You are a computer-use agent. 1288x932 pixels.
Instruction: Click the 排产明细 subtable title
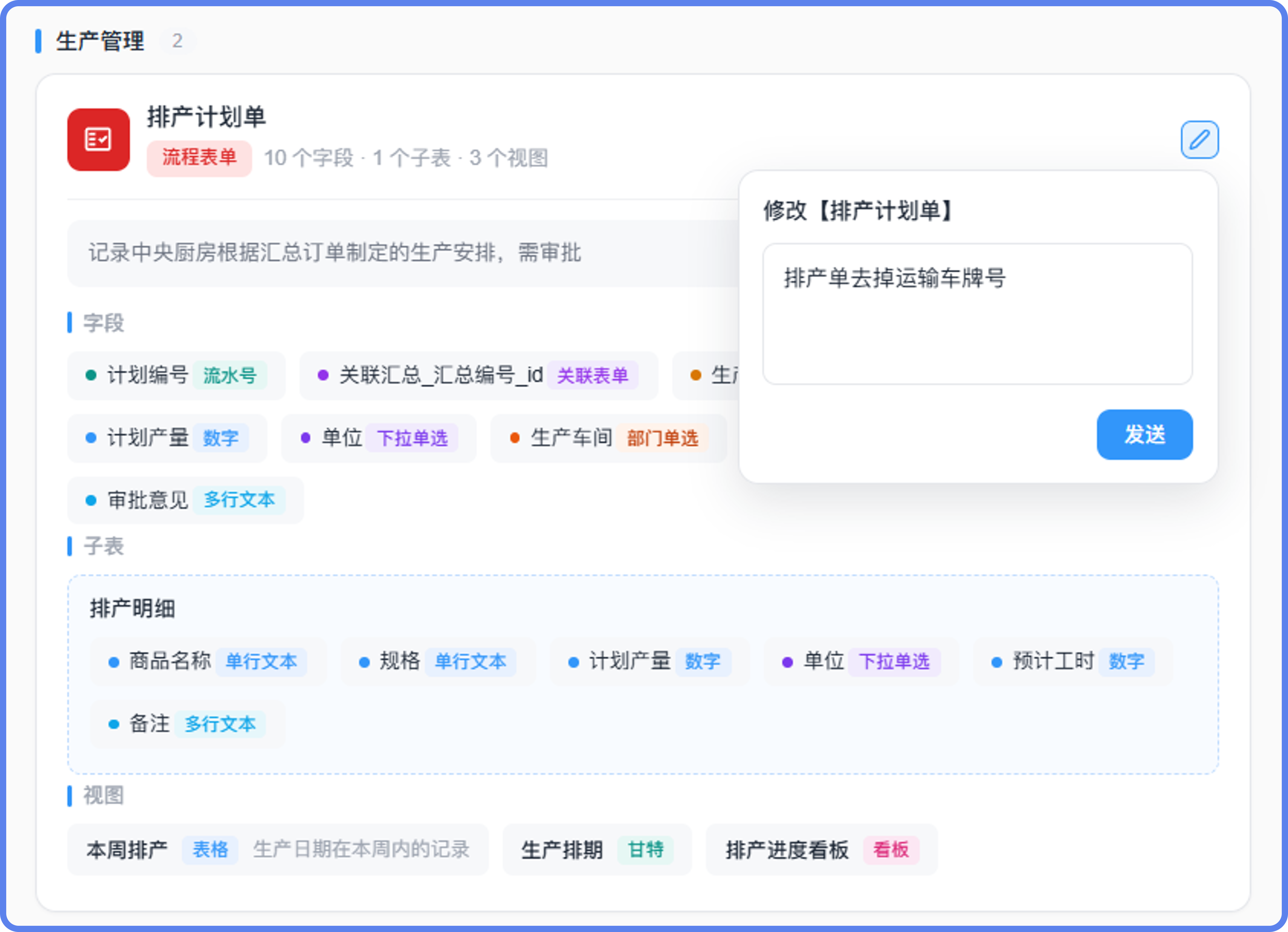point(132,609)
